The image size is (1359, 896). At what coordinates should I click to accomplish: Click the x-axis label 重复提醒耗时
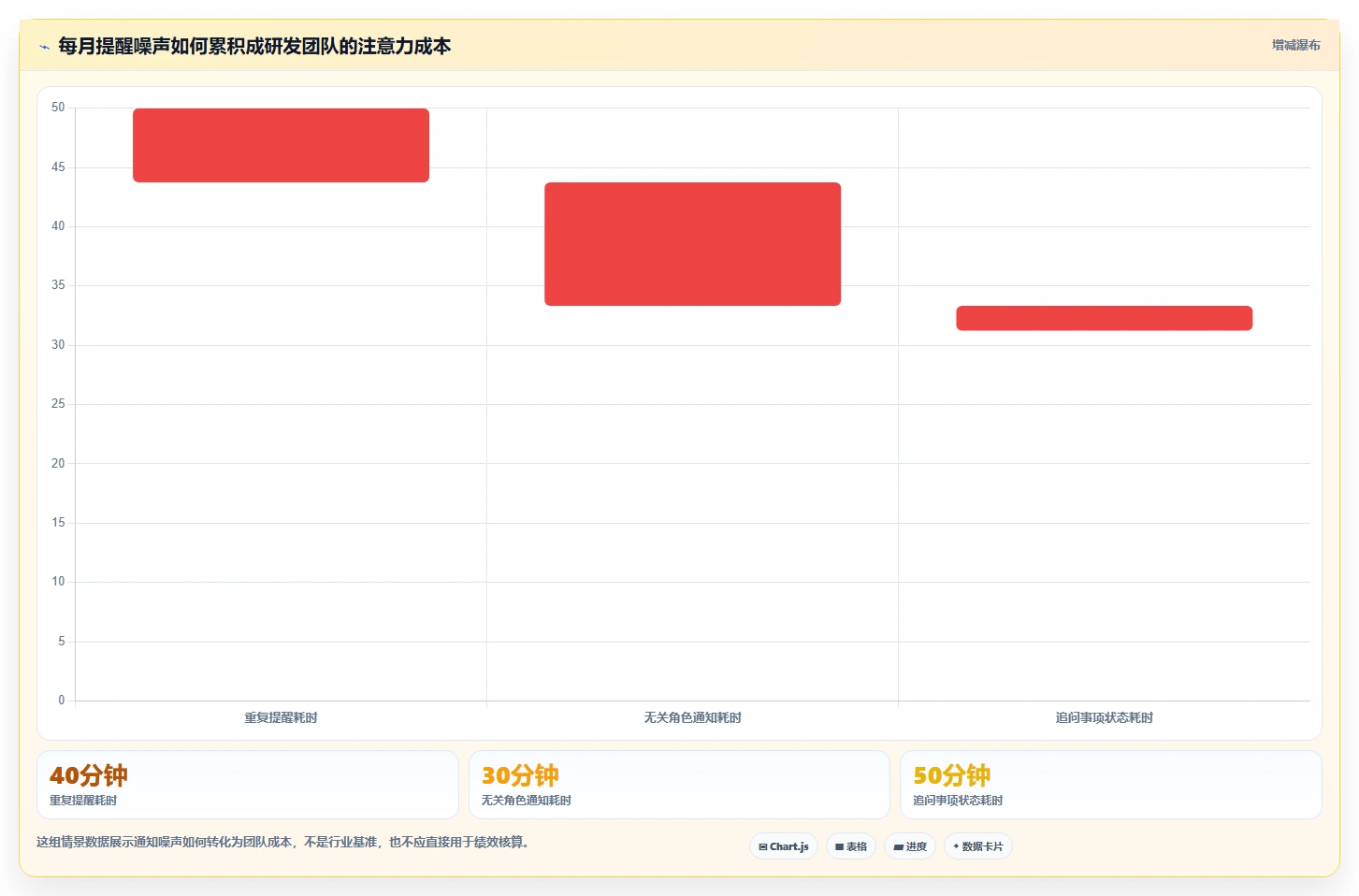point(281,717)
